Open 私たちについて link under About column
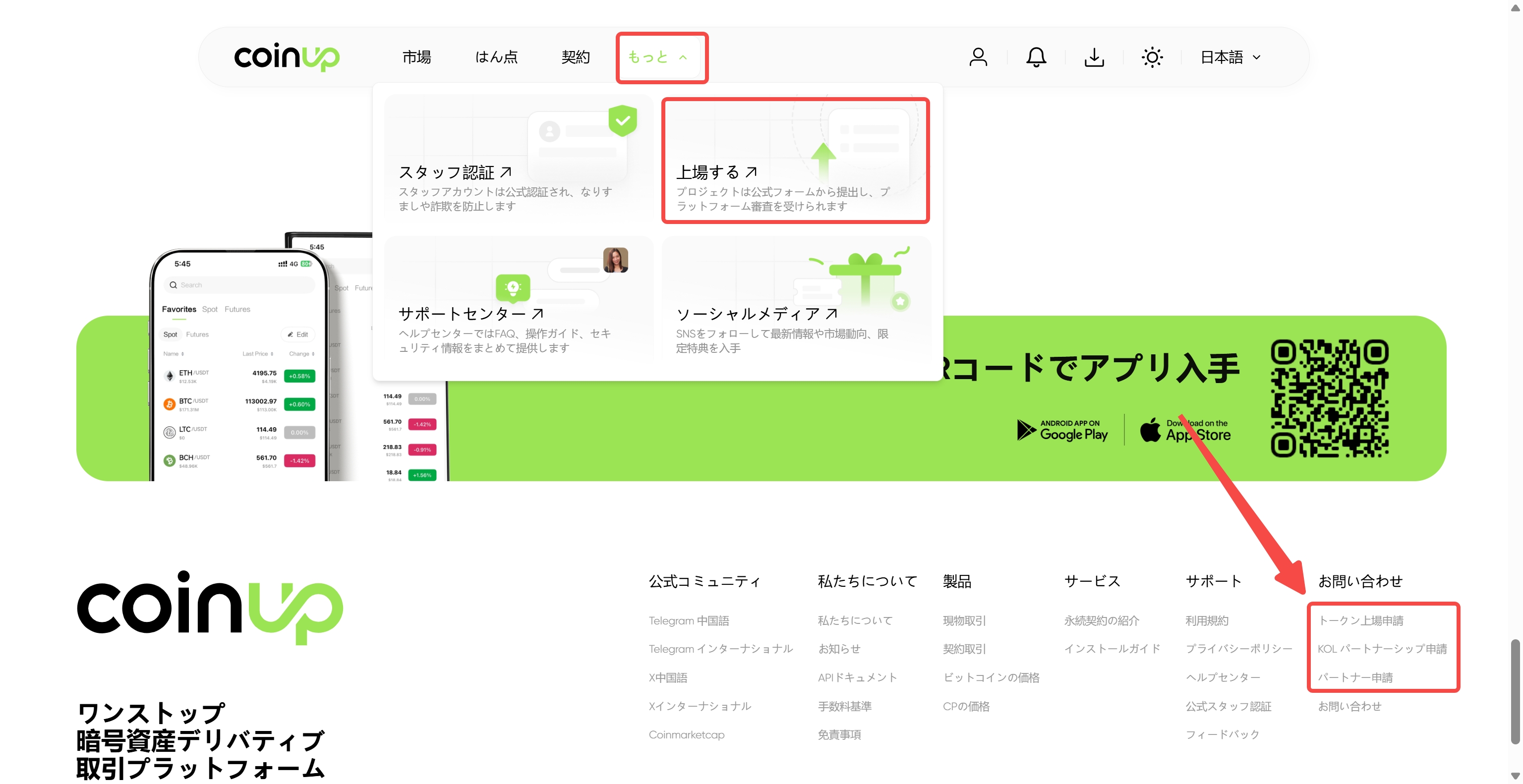The width and height of the screenshot is (1523, 784). pos(855,620)
